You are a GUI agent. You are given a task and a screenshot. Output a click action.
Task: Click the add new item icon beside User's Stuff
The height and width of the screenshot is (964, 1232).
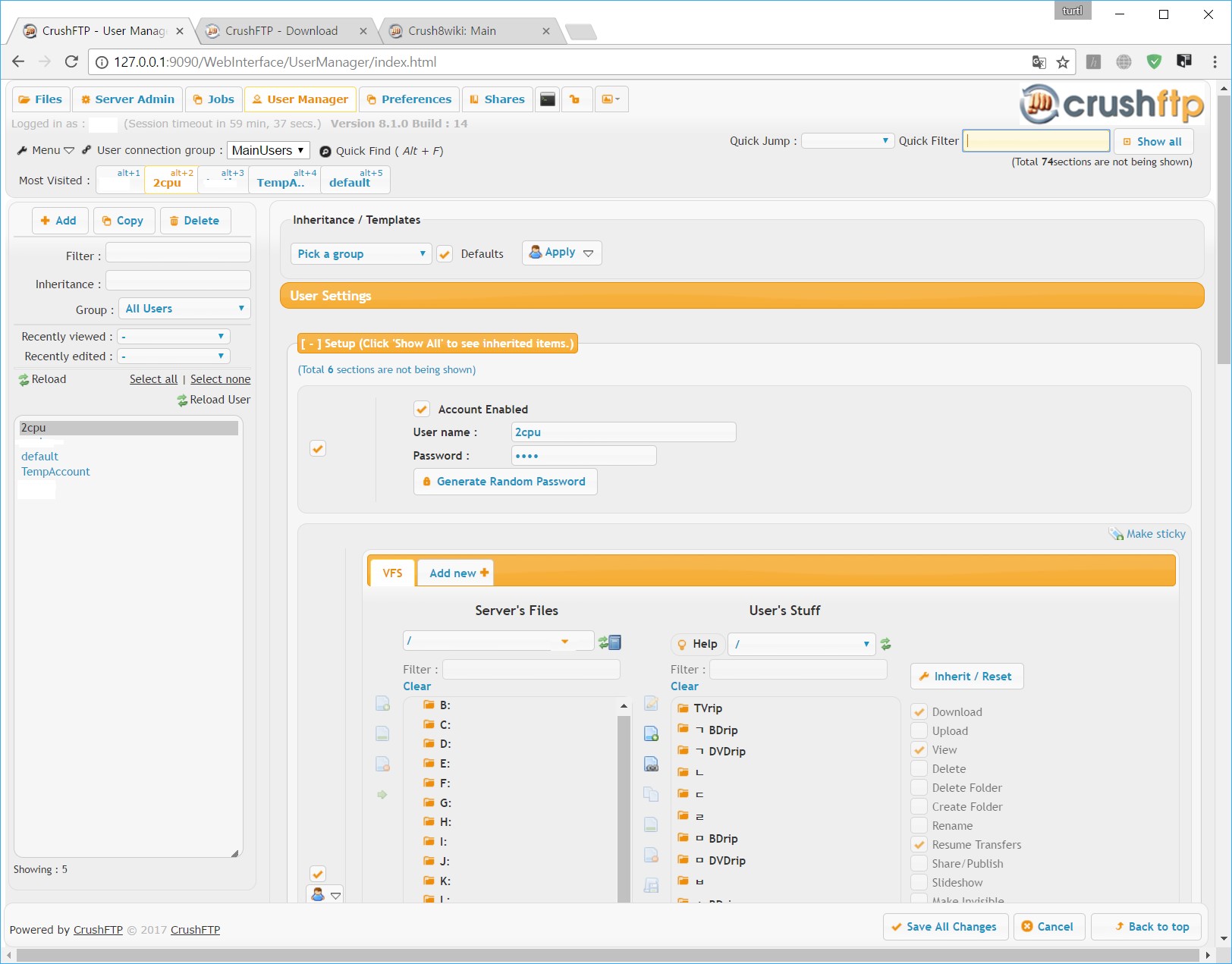tap(651, 733)
